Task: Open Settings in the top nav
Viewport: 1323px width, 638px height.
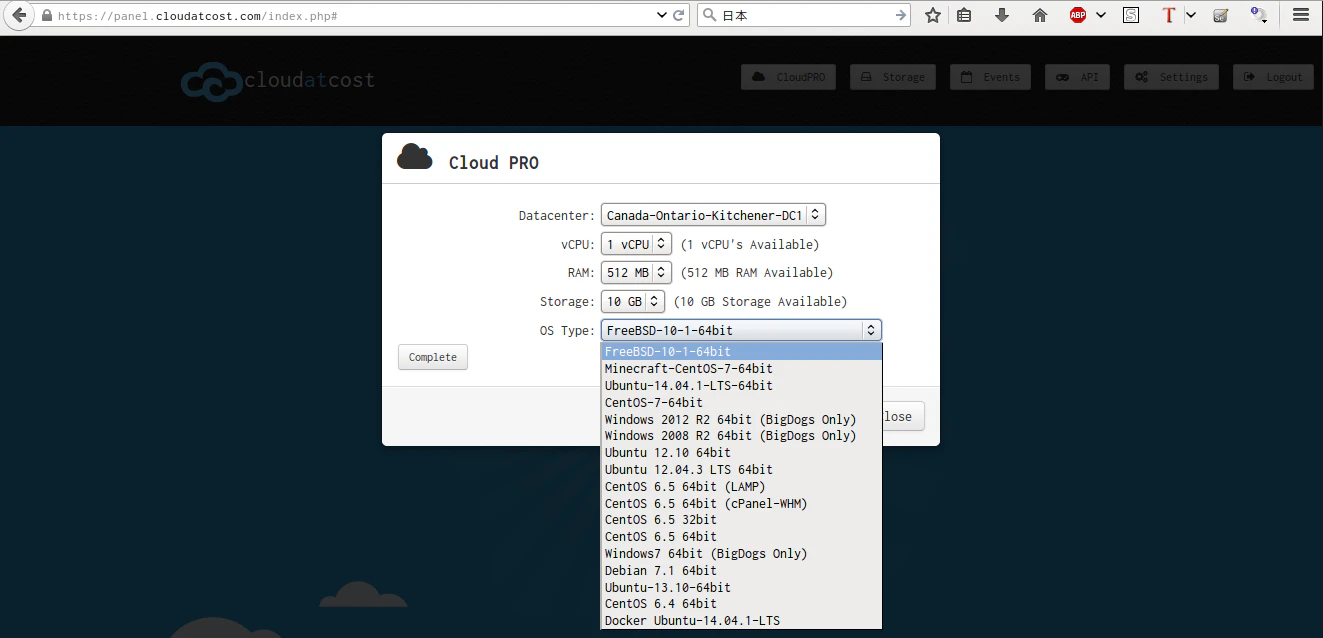Action: (x=1171, y=77)
